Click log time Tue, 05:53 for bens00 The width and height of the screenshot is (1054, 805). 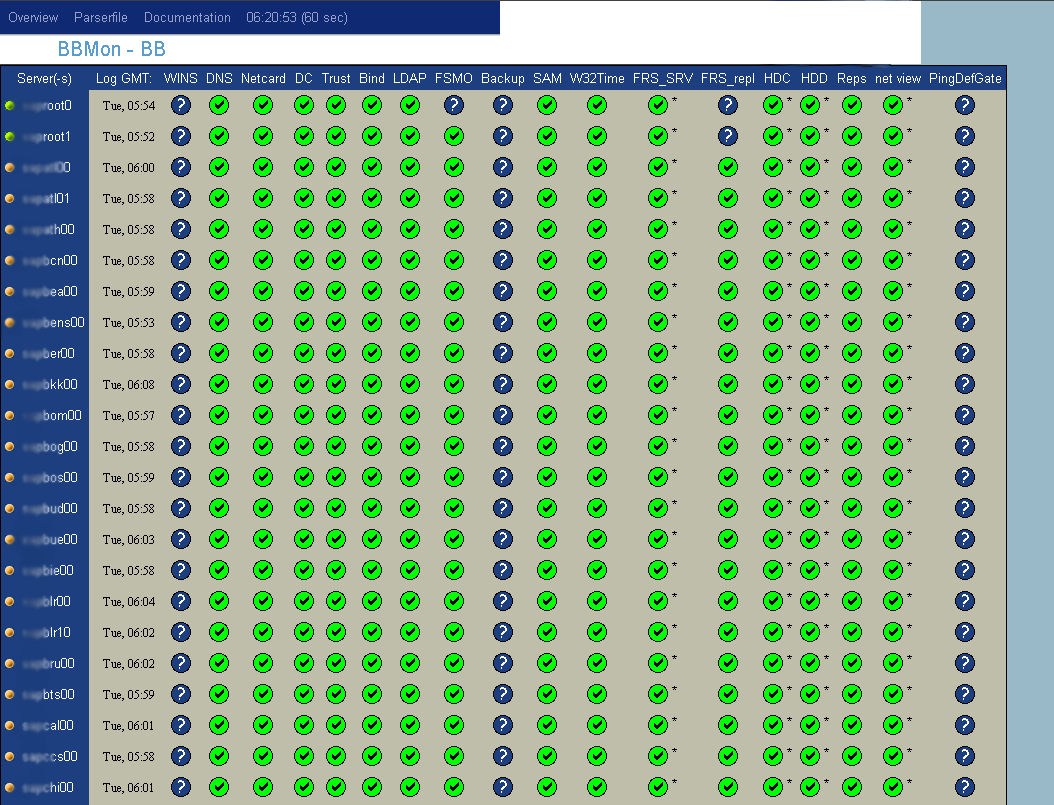tap(128, 323)
